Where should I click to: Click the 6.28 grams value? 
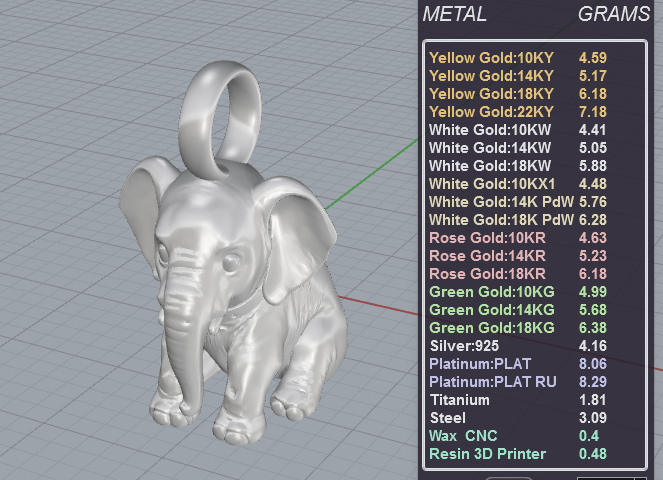tap(593, 220)
